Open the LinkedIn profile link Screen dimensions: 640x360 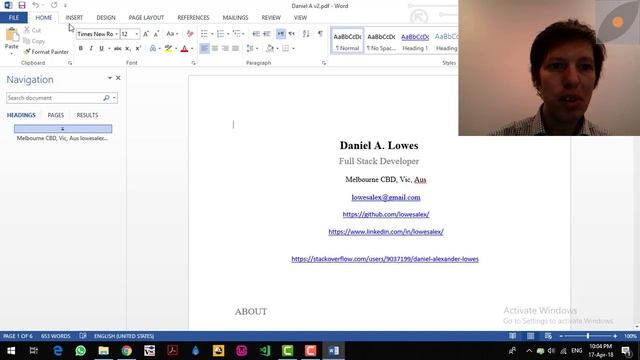386,232
